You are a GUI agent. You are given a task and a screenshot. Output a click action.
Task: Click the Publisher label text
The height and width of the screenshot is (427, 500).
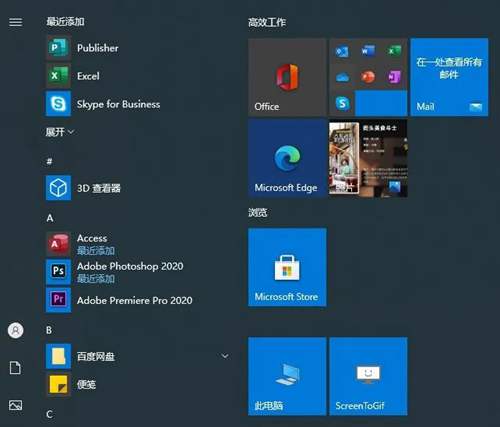pos(98,48)
